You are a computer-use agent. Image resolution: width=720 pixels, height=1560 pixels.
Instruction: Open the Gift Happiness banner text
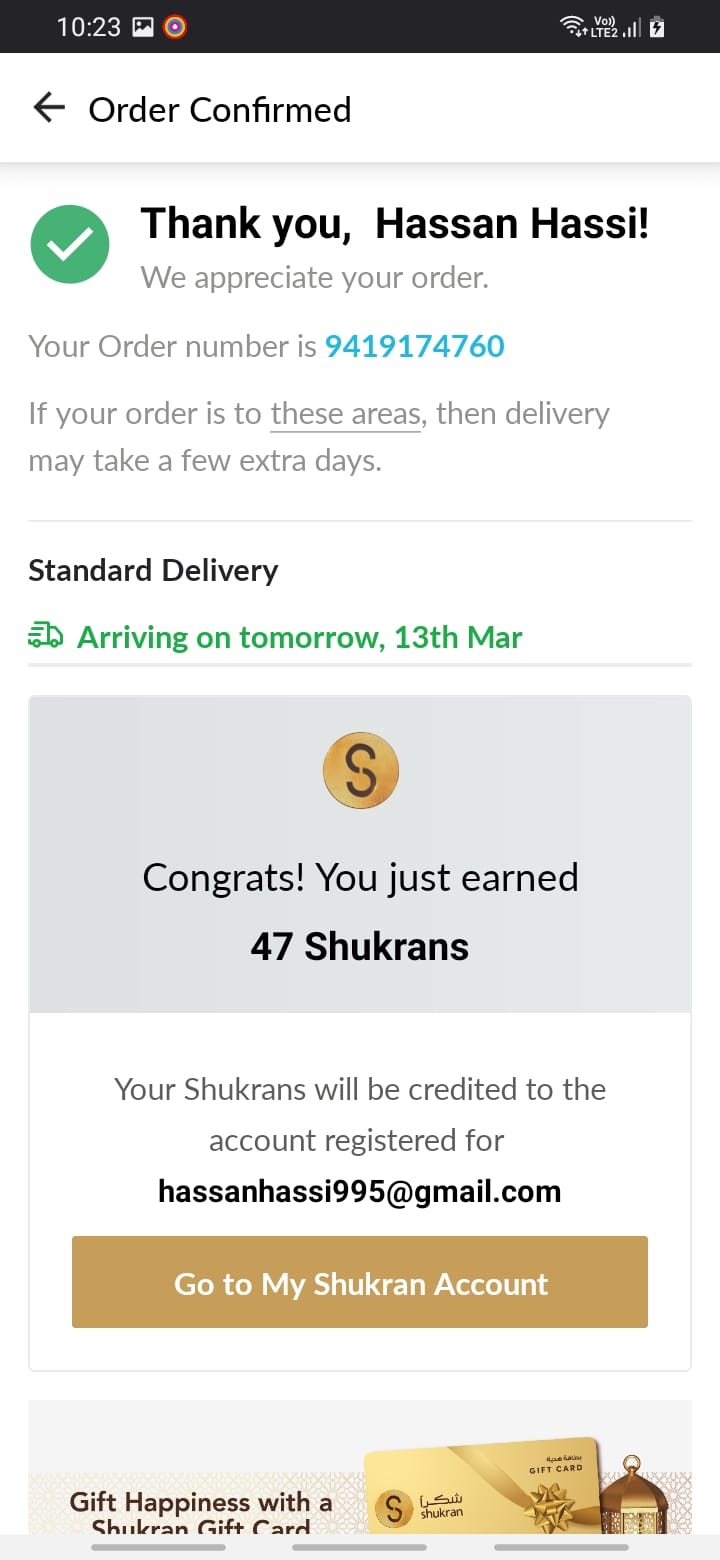200,1512
